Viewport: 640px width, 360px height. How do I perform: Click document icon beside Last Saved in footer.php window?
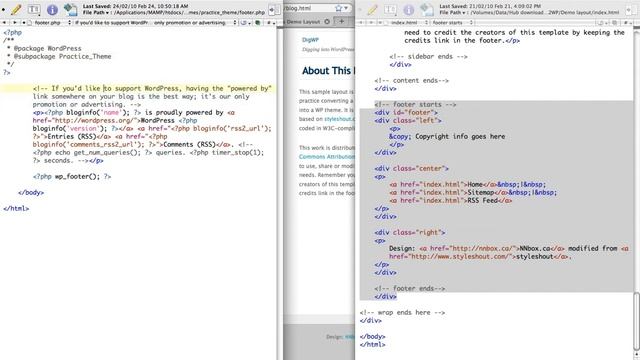pyautogui.click(x=70, y=9)
